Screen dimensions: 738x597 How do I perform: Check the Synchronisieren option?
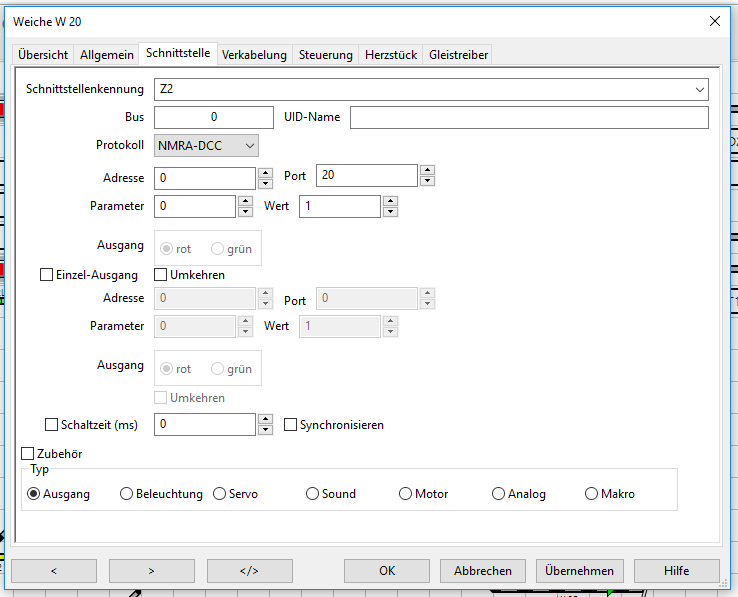coord(291,425)
